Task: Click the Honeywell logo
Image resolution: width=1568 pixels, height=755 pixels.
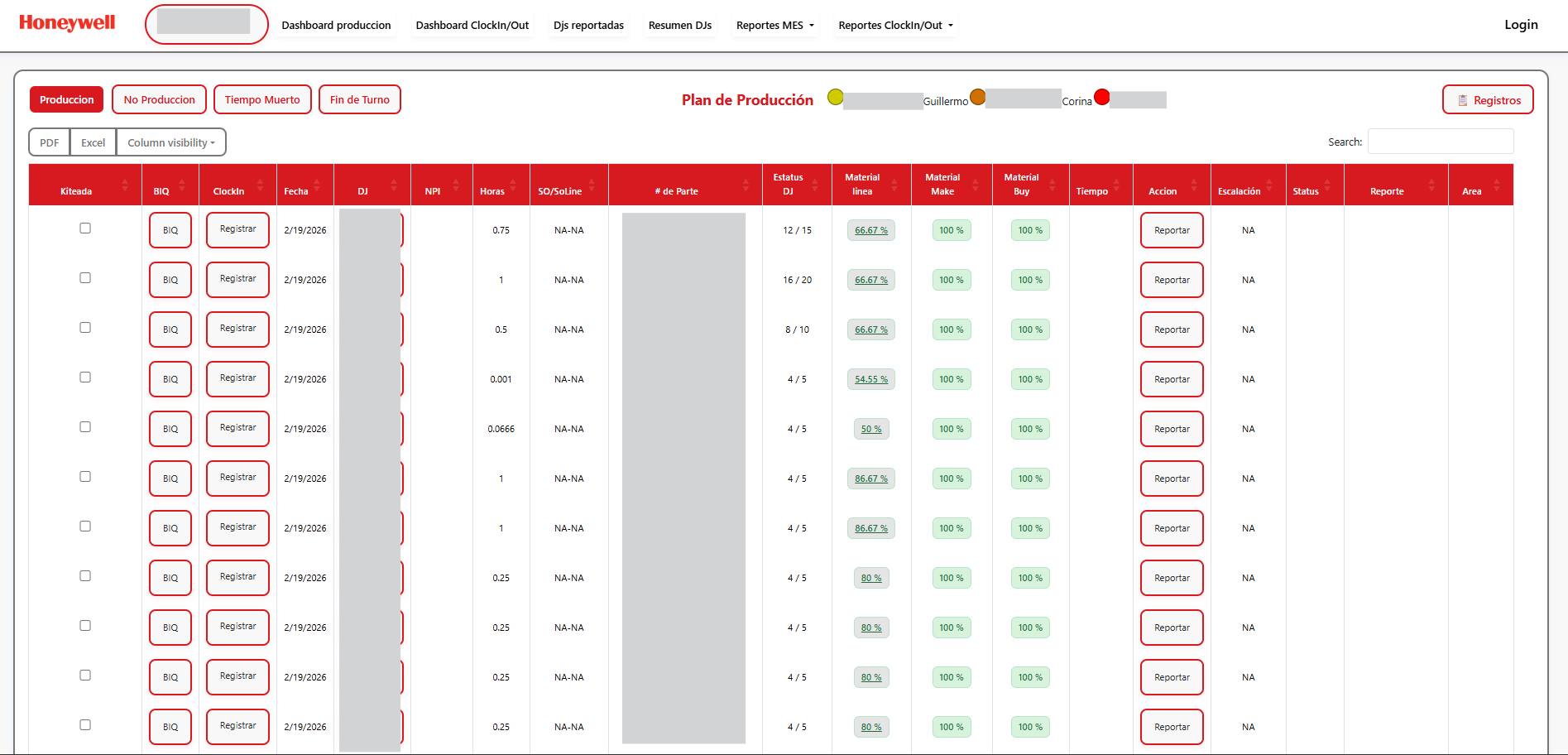Action: click(67, 23)
